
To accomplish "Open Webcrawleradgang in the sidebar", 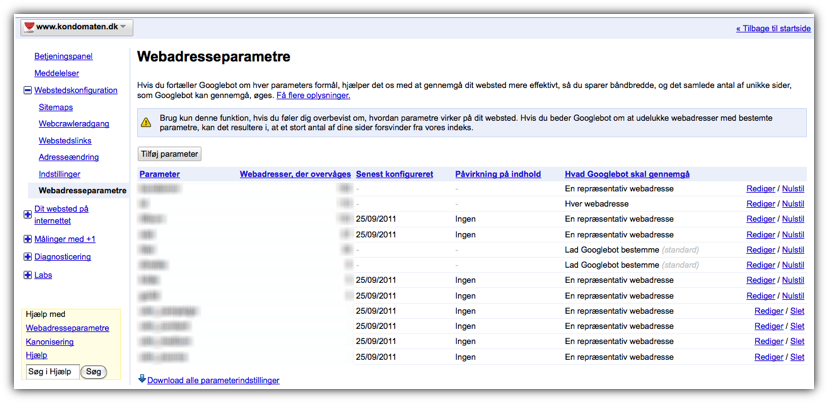I will tap(74, 124).
